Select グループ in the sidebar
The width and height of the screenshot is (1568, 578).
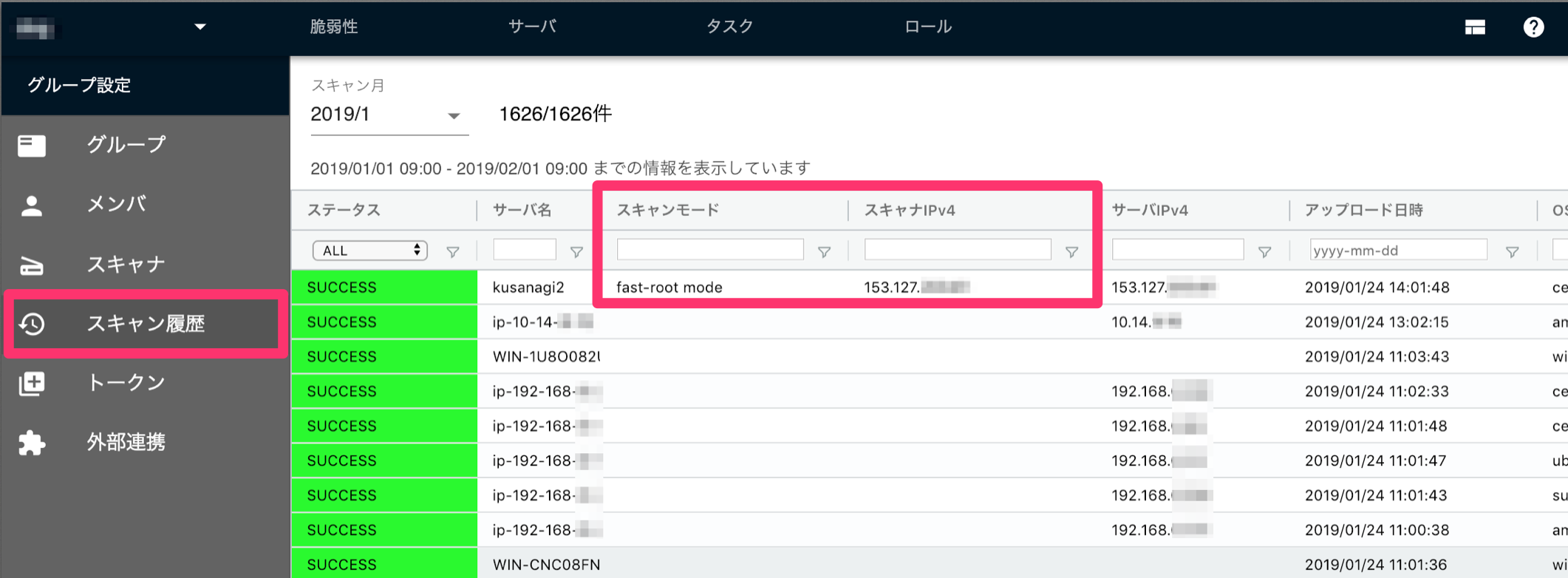126,145
